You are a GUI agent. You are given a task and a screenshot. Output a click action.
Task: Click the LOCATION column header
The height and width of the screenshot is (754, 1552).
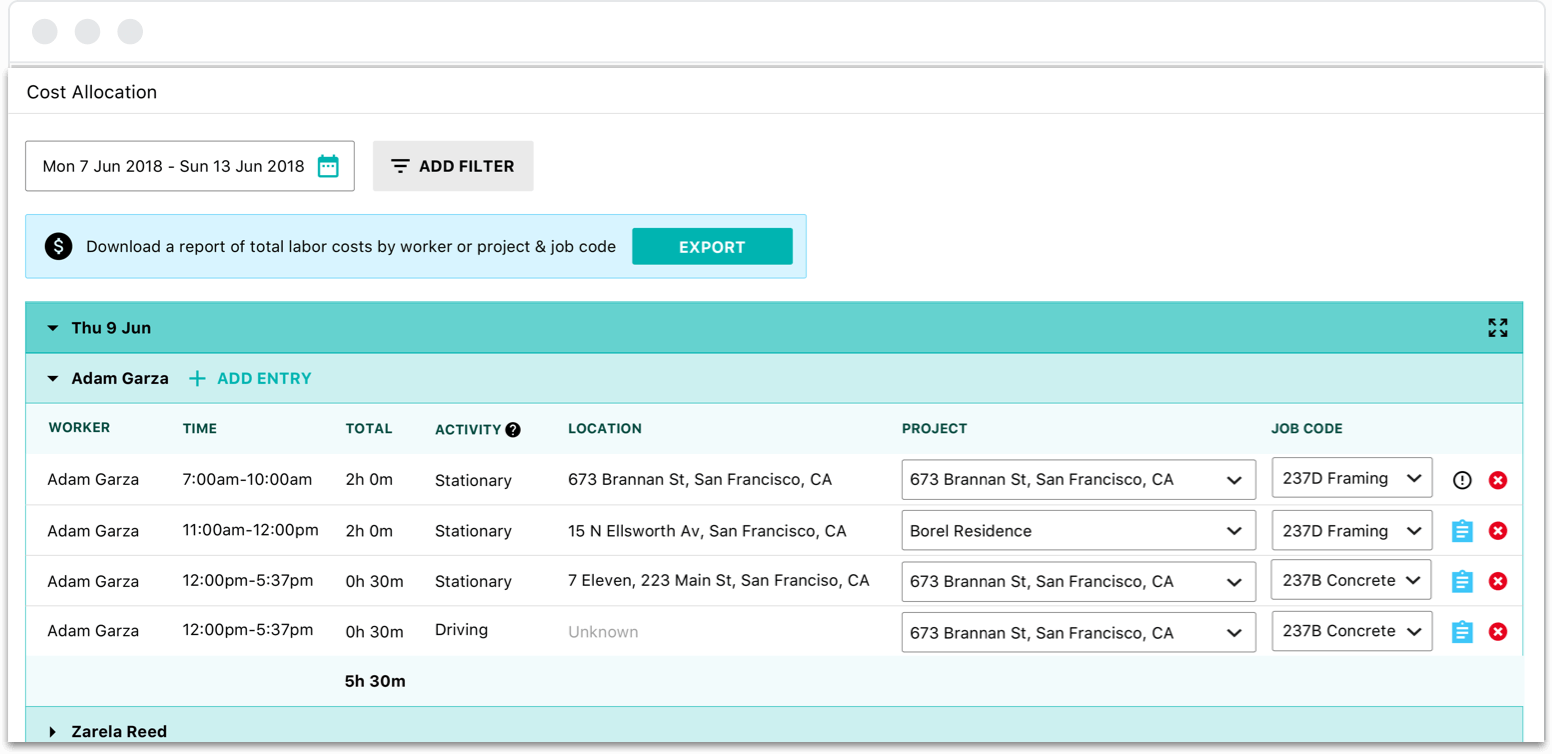605,429
